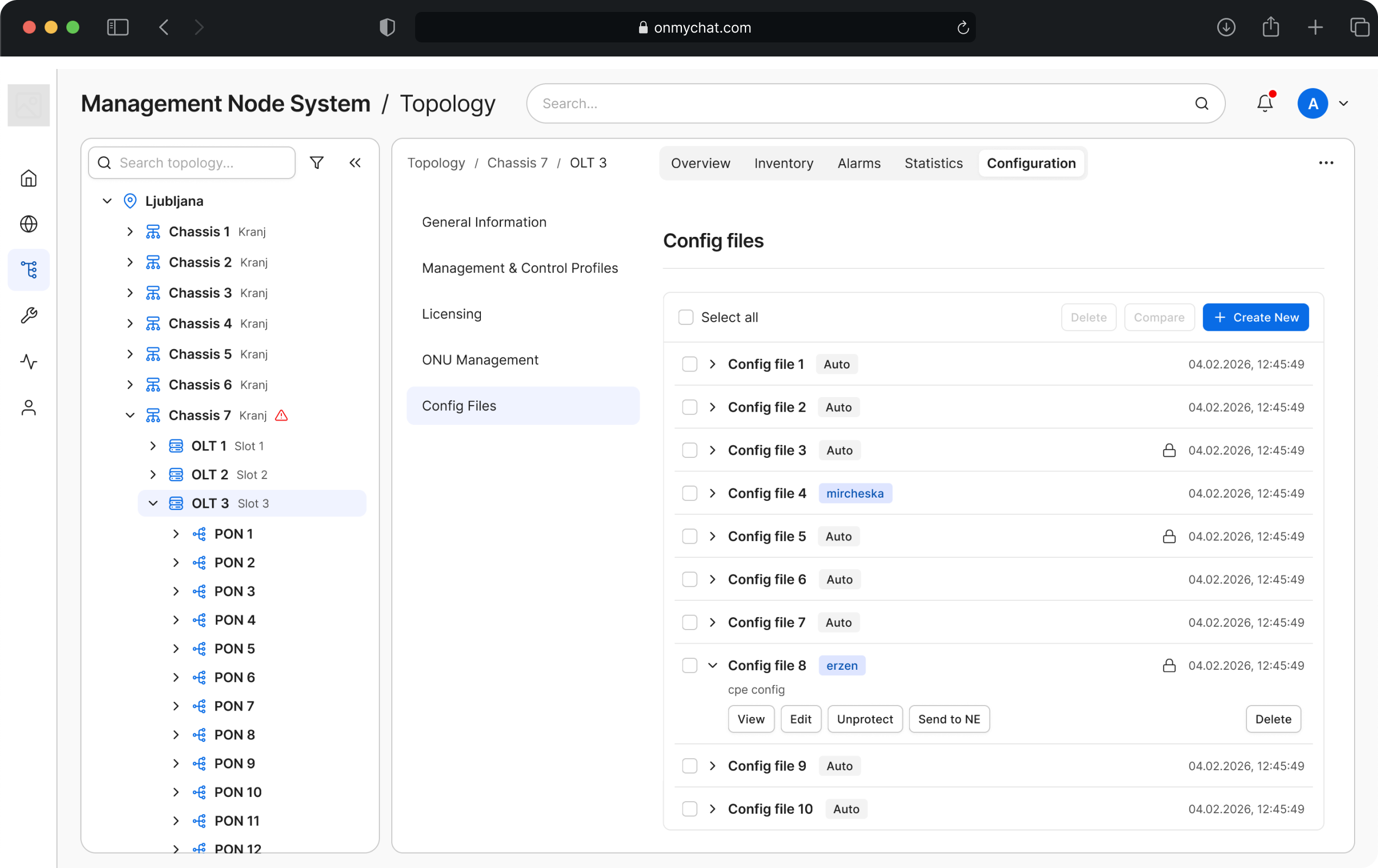Click the activity pulse sidebar icon
Viewport: 1378px width, 868px height.
coord(29,362)
